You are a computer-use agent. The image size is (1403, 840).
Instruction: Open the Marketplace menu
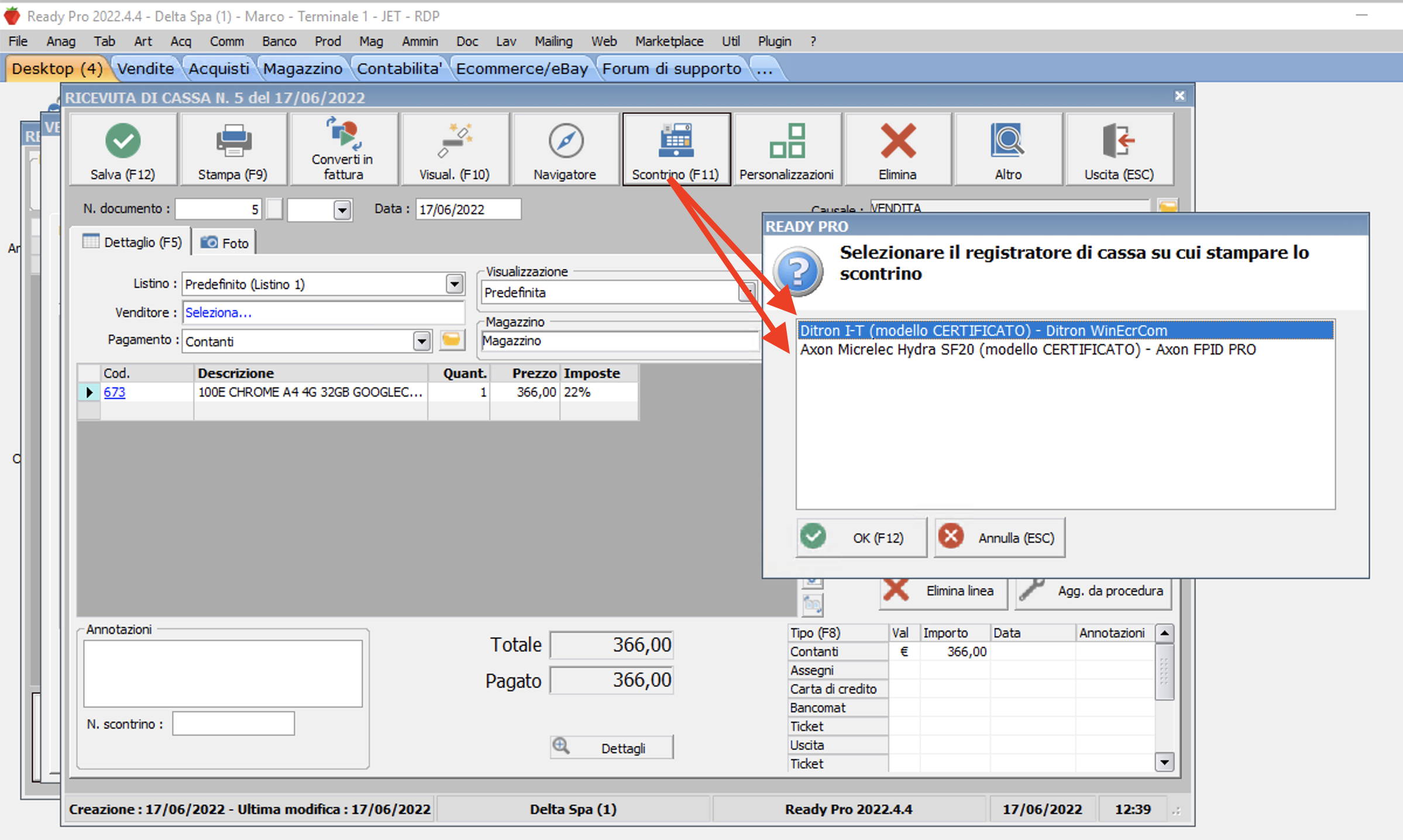[669, 42]
